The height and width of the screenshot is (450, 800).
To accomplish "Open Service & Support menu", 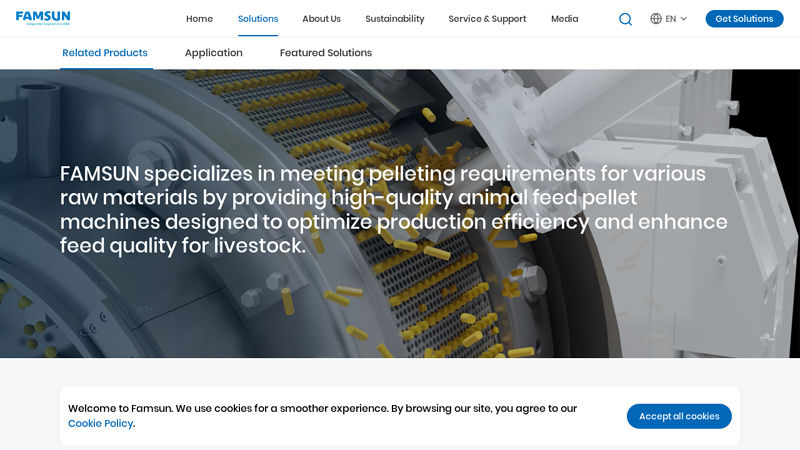I will 487,19.
